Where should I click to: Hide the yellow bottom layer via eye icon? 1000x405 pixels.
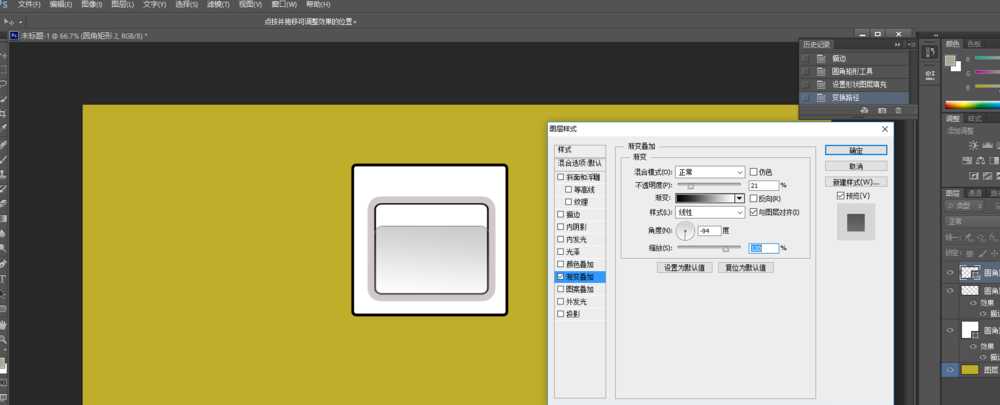(950, 370)
